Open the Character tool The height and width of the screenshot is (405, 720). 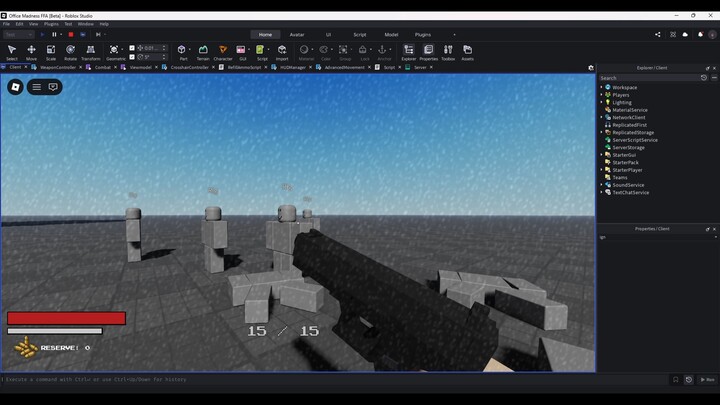(223, 52)
